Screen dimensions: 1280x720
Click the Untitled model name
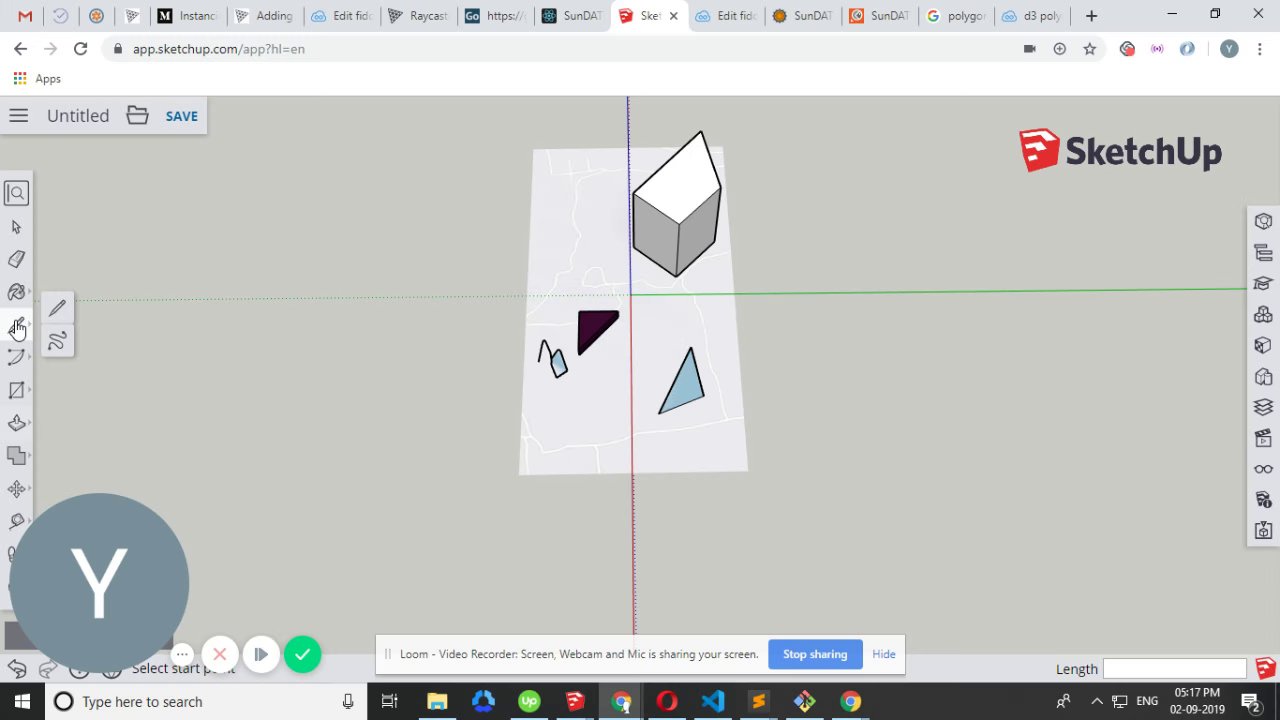click(x=78, y=116)
